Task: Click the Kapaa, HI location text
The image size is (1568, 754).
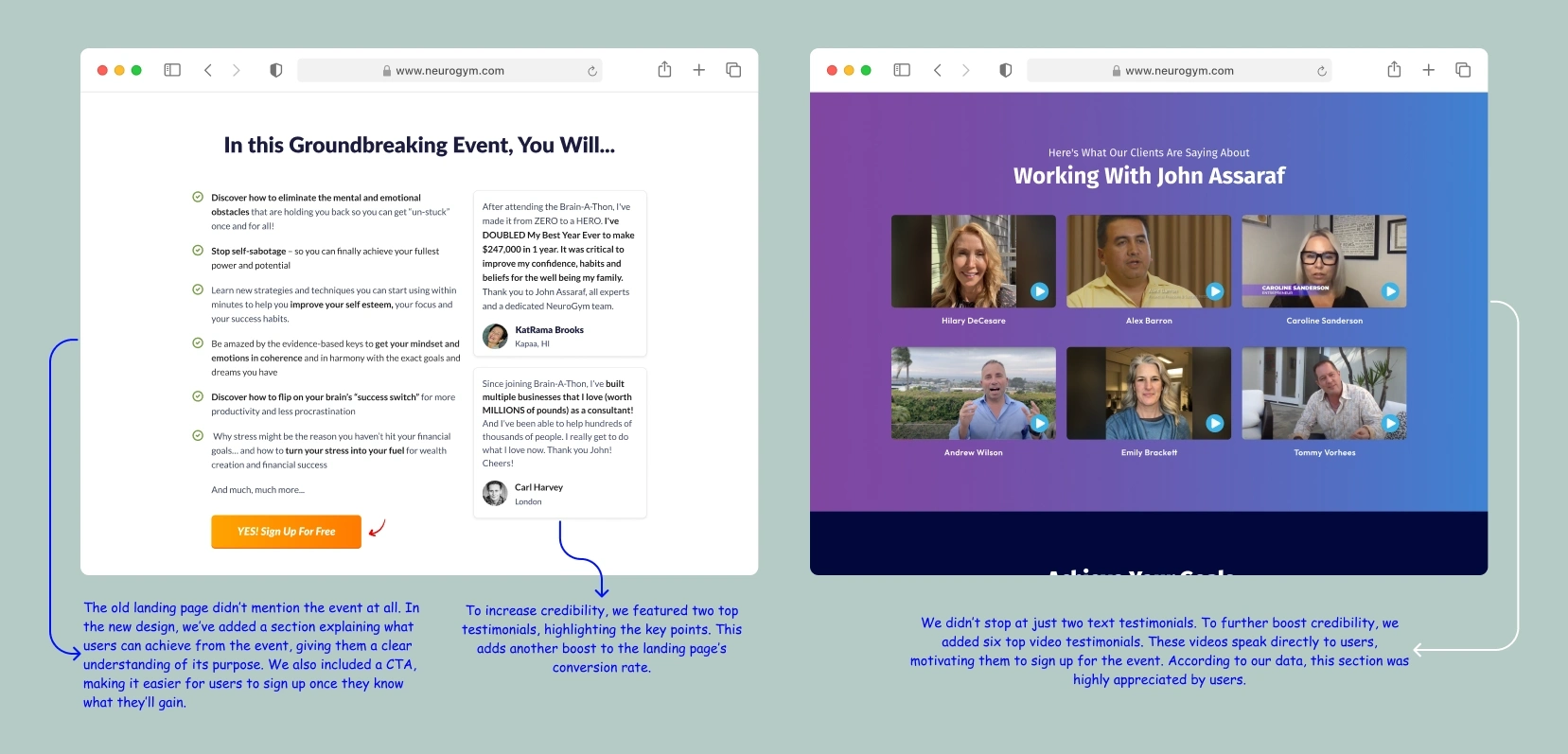Action: (x=532, y=344)
